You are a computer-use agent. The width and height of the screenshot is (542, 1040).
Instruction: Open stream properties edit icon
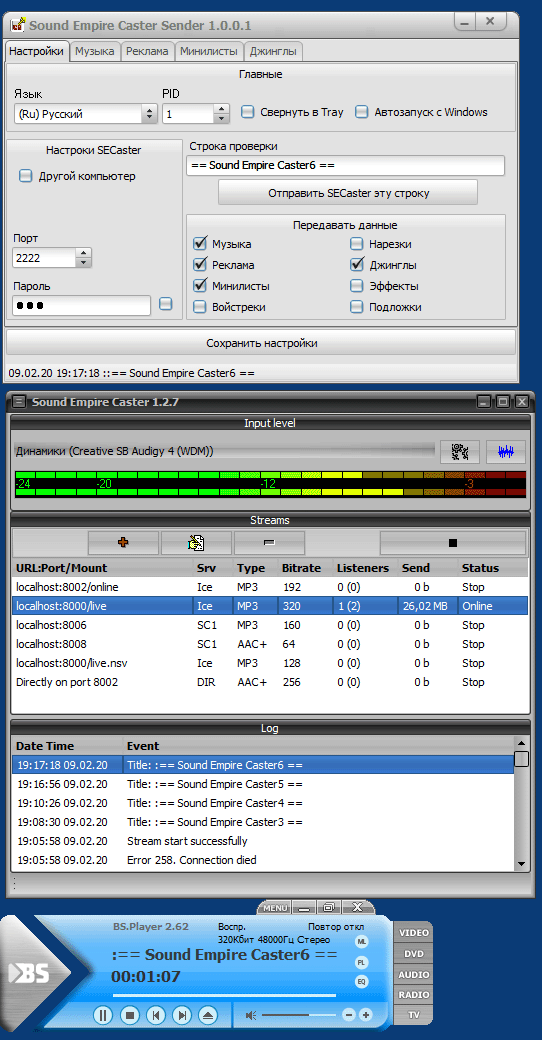pyautogui.click(x=196, y=543)
